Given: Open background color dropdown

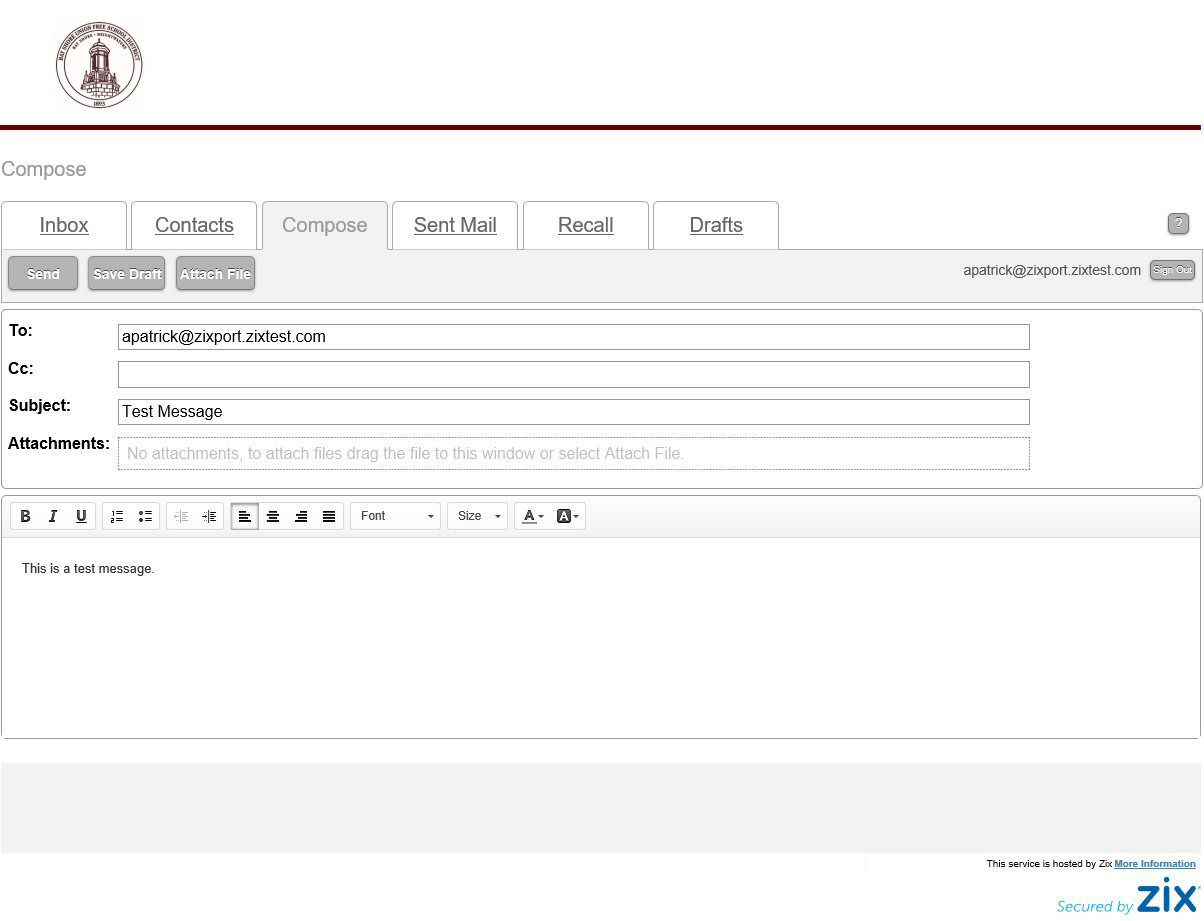Looking at the screenshot, I should click(567, 516).
